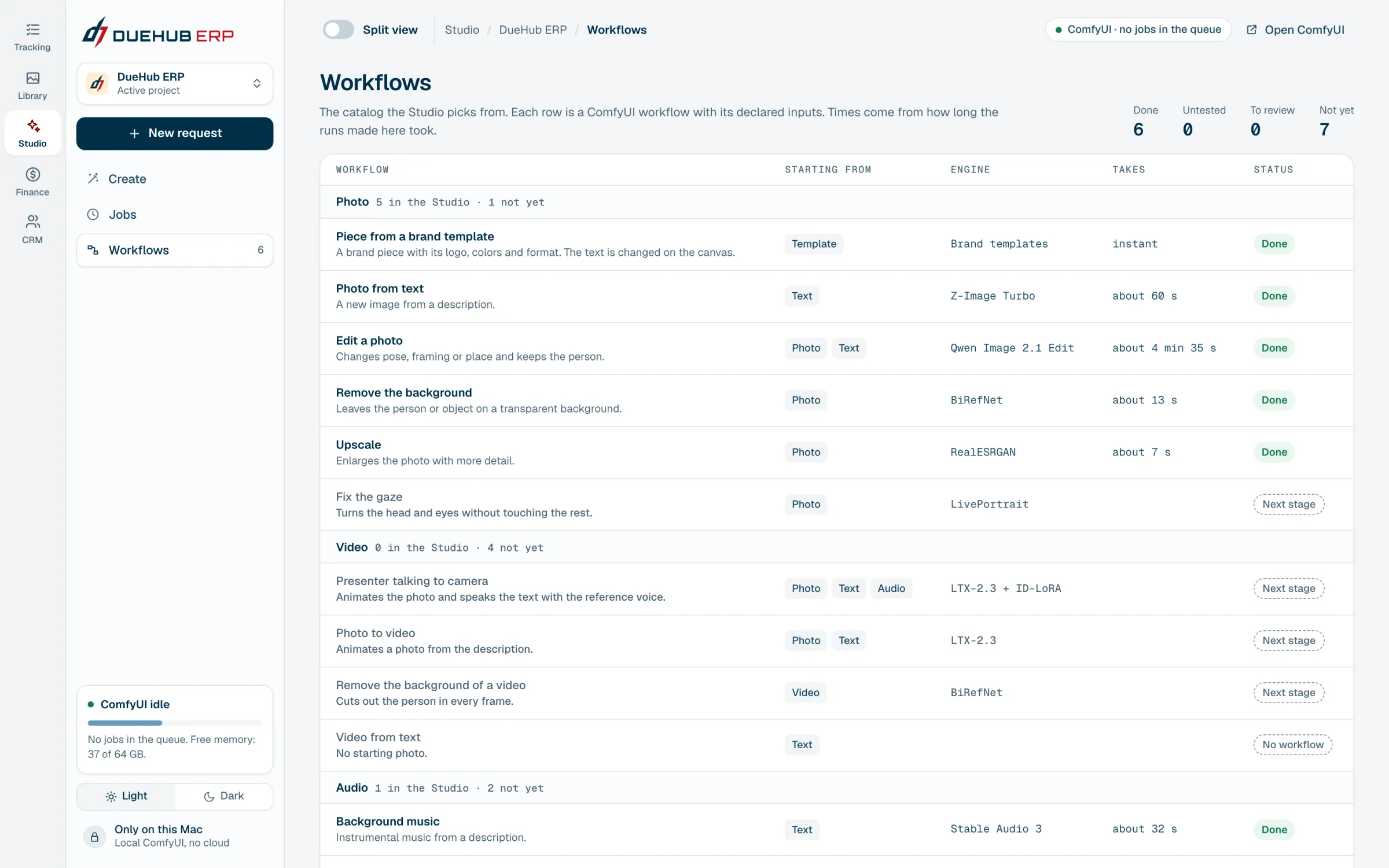Open the Create menu item
This screenshot has height=868, width=1389.
tap(175, 179)
